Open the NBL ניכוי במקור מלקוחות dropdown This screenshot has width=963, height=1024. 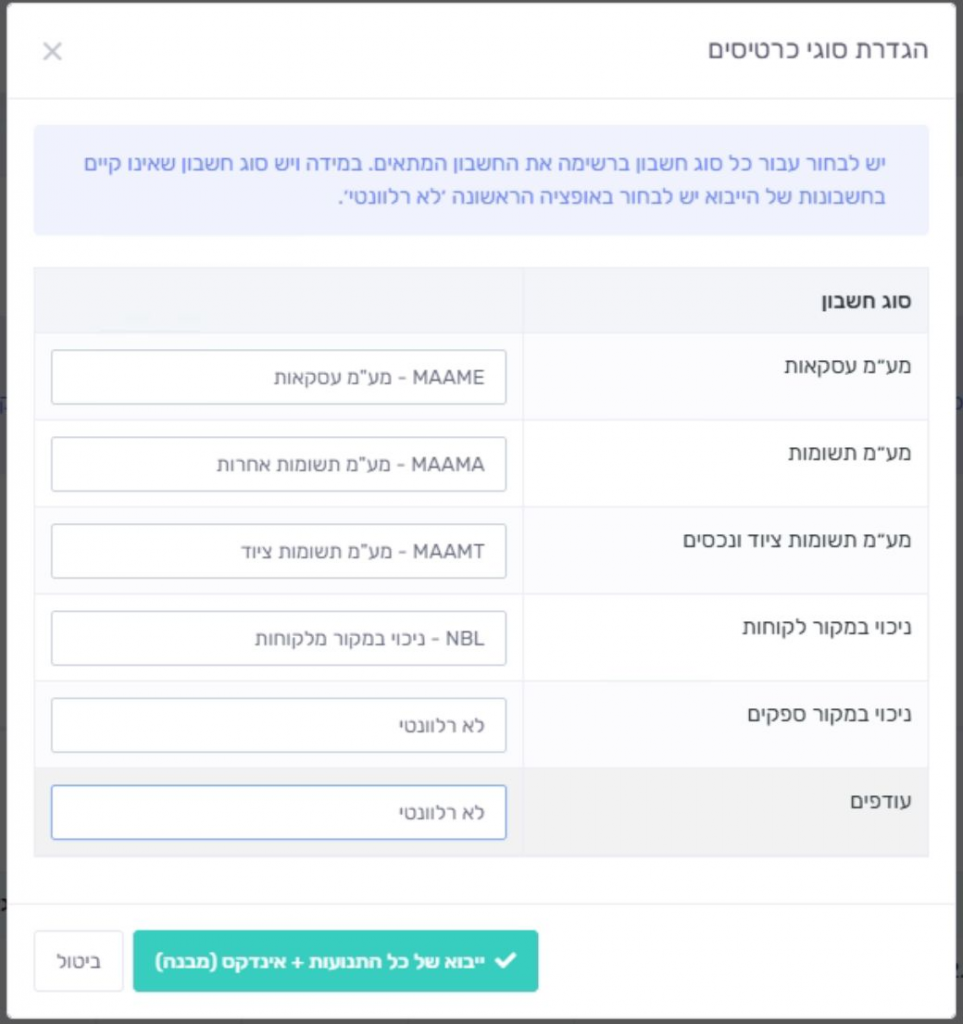278,638
